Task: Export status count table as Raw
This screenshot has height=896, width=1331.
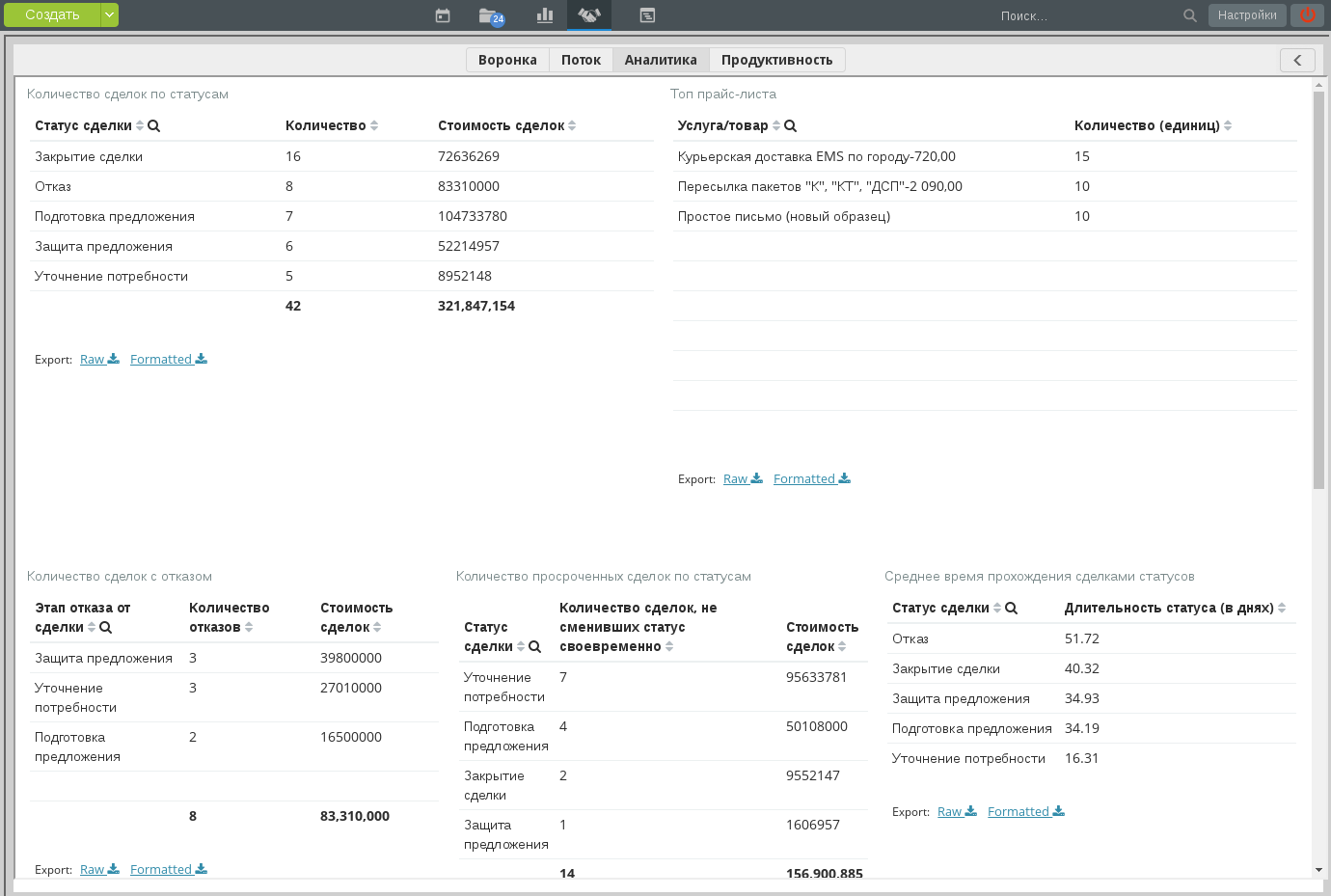Action: 99,359
